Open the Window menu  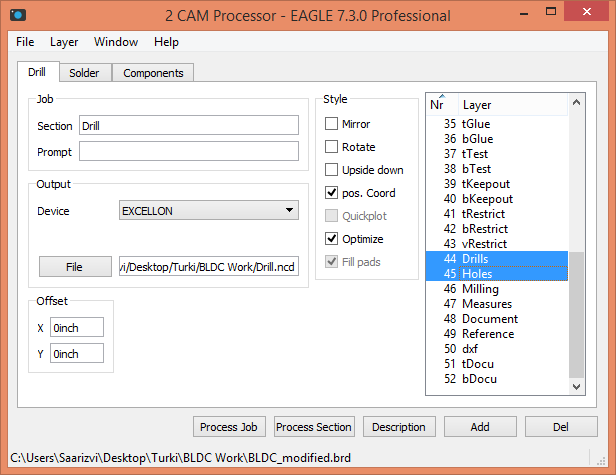pyautogui.click(x=116, y=42)
